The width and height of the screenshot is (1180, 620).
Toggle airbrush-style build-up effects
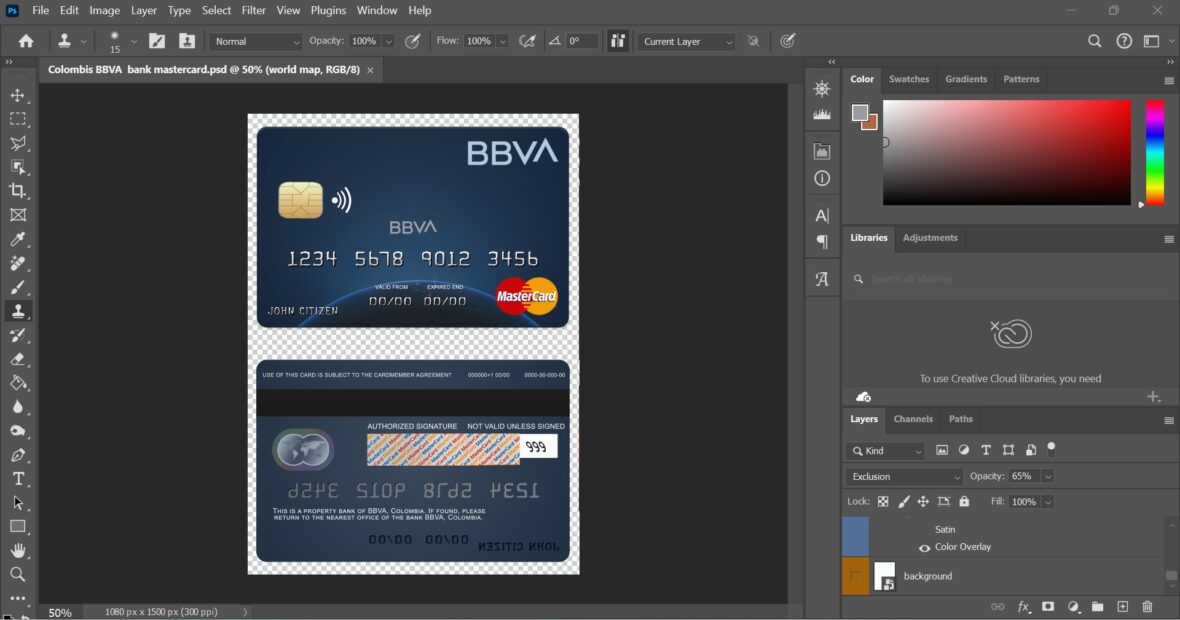click(528, 41)
